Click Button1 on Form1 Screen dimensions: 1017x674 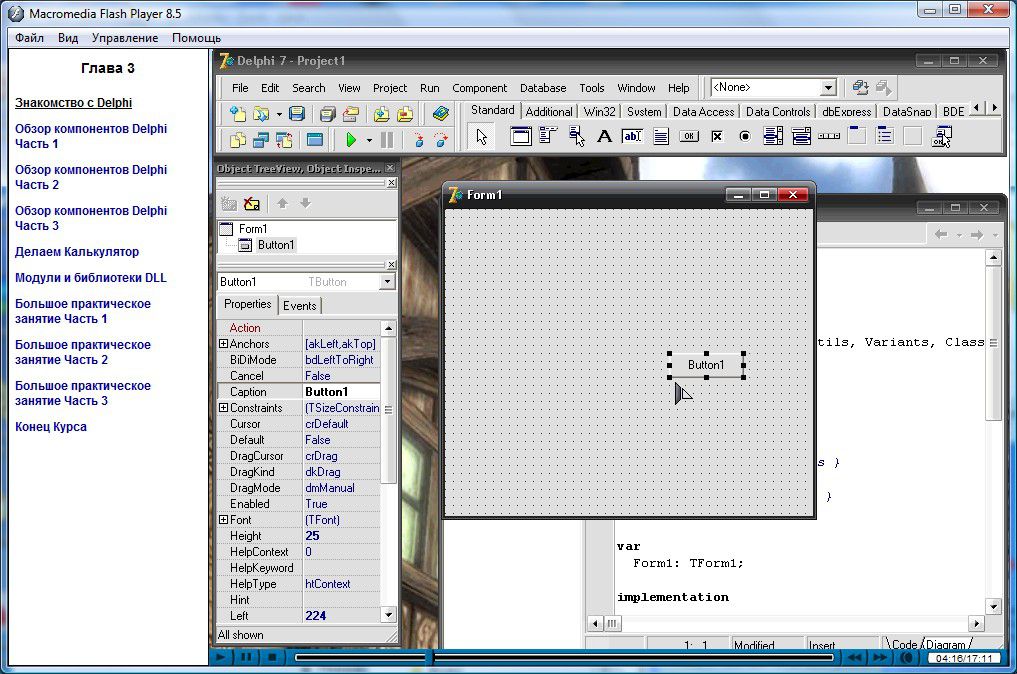coord(706,365)
